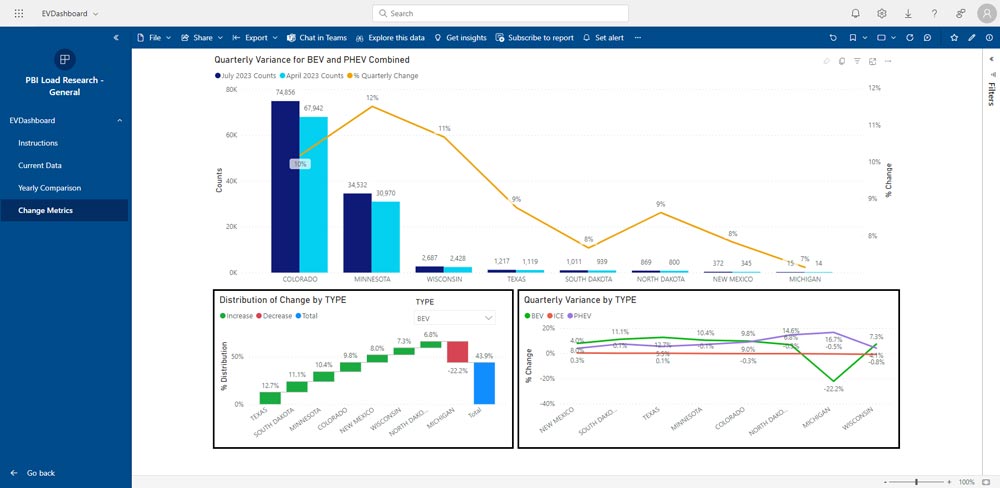Toggle the July 2023 Counts legend item

(245, 75)
